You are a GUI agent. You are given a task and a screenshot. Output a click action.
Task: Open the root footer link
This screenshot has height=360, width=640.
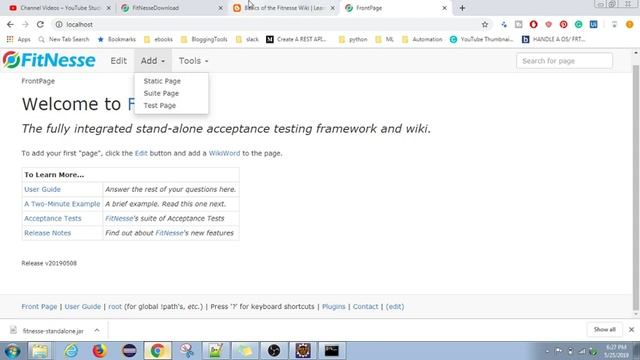115,307
